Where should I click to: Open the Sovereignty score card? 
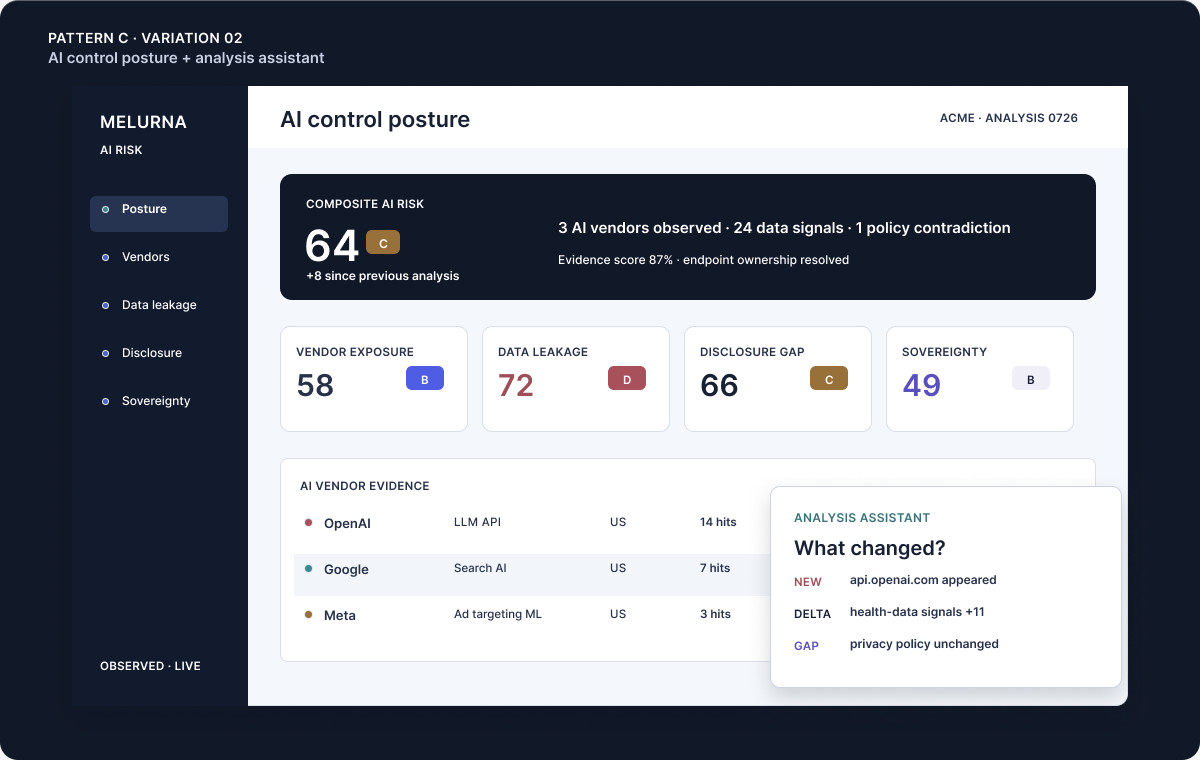point(980,379)
